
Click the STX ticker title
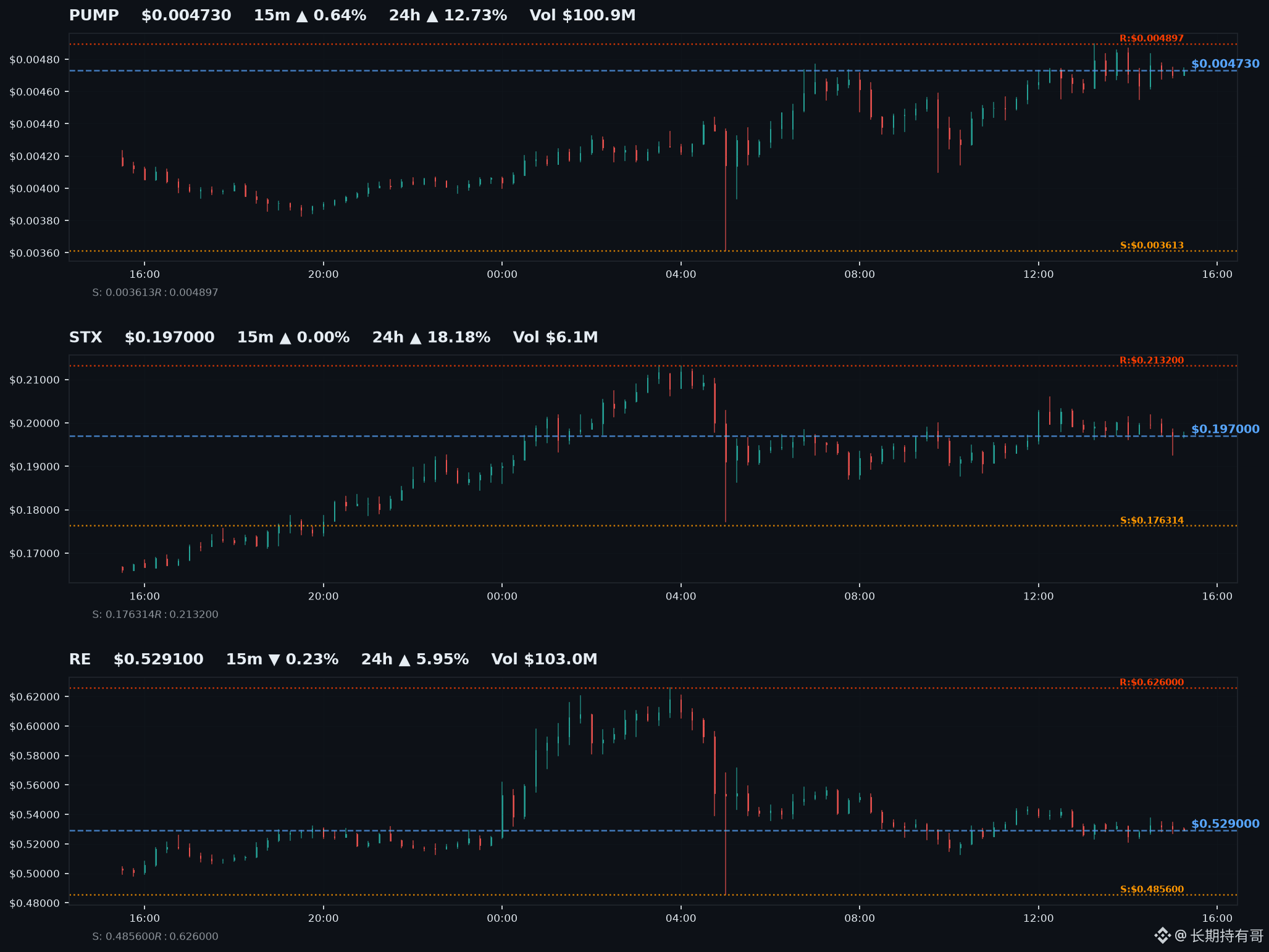click(86, 337)
